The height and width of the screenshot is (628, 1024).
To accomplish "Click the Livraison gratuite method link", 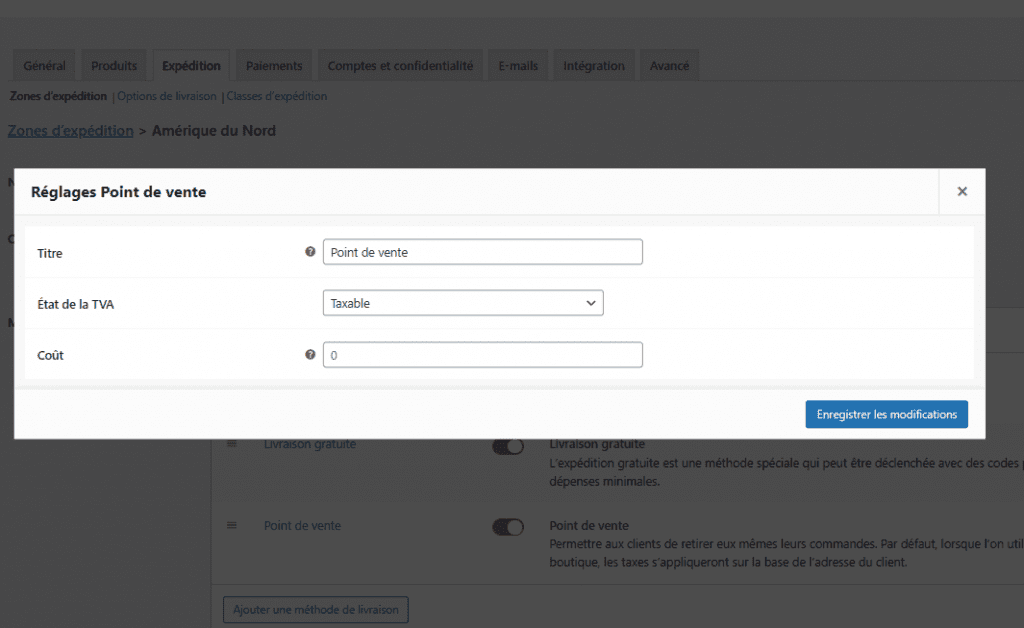I will 310,444.
